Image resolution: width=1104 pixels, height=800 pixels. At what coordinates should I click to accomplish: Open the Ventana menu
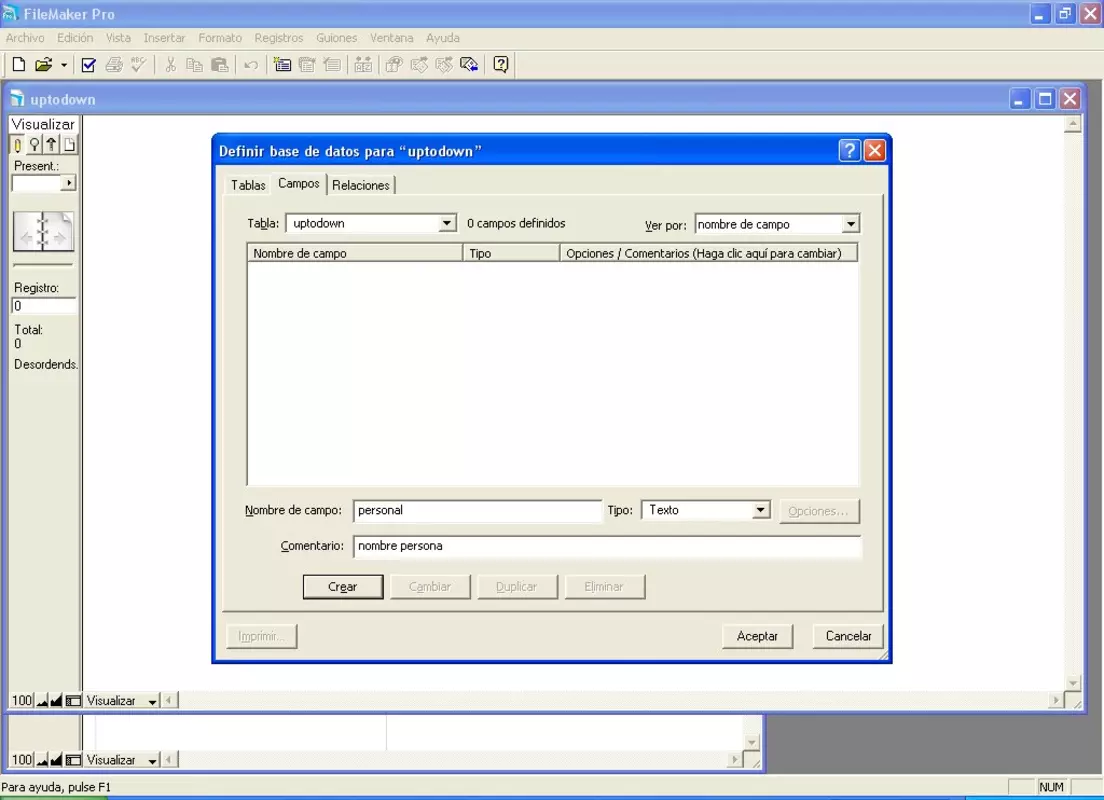(391, 38)
